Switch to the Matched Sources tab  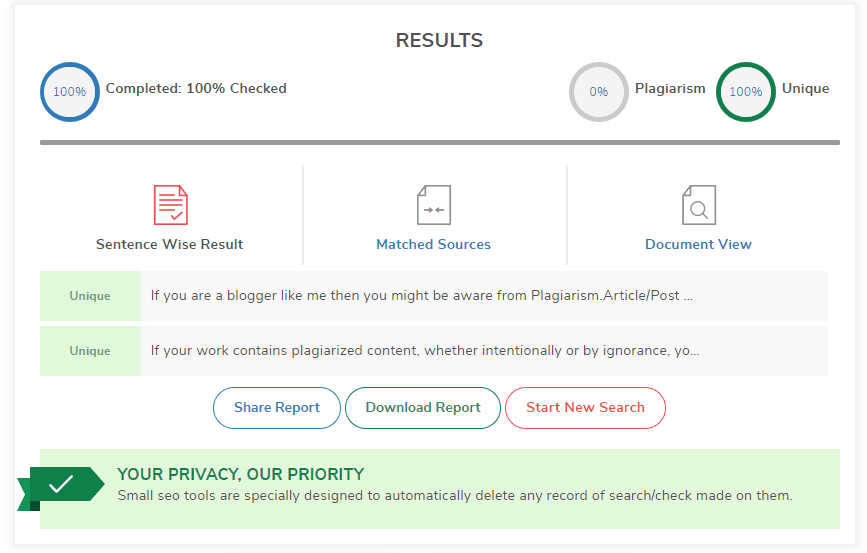point(434,244)
